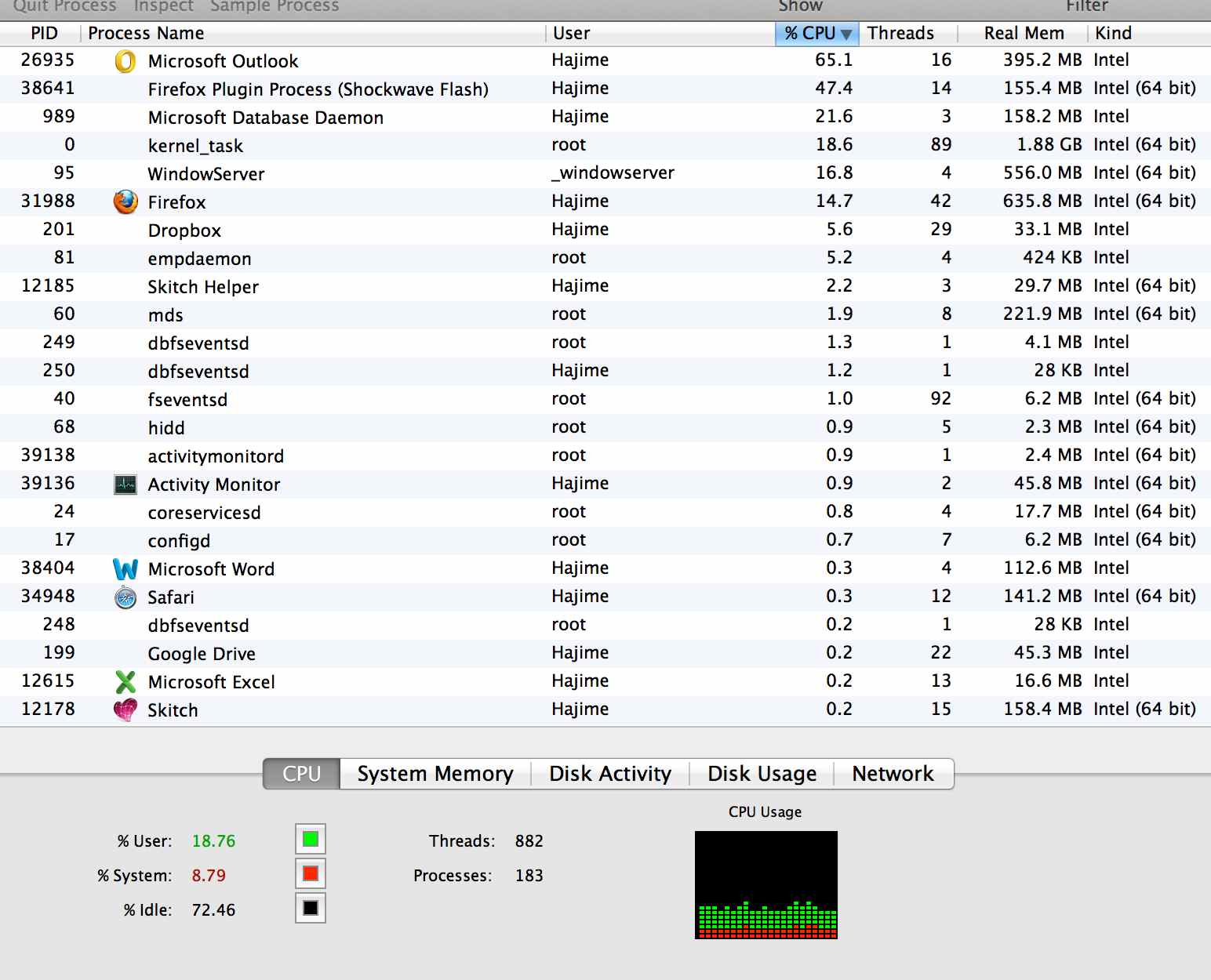Viewport: 1211px width, 980px height.
Task: Click the % Idle value 72.46
Action: coord(213,909)
